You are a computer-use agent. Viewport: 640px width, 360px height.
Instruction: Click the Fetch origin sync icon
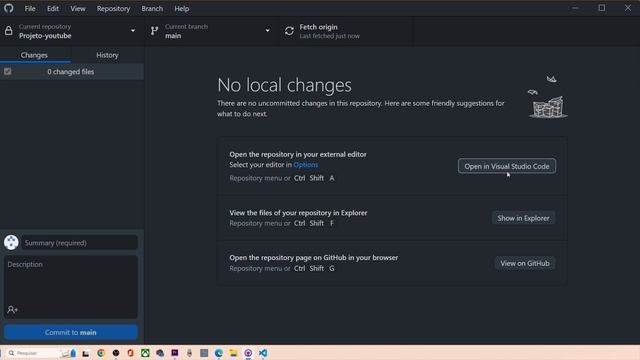point(289,31)
